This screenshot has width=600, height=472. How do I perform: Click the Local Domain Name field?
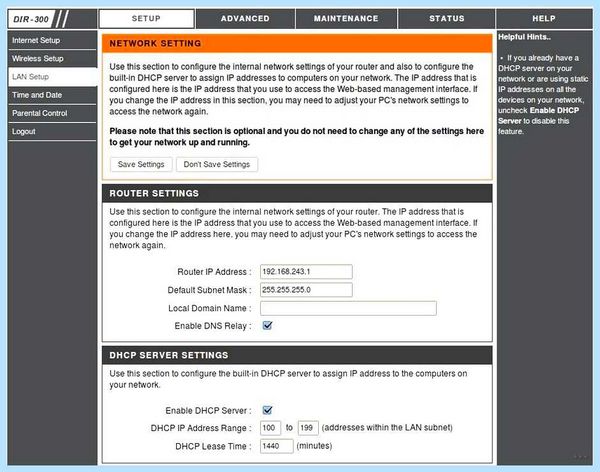point(348,308)
